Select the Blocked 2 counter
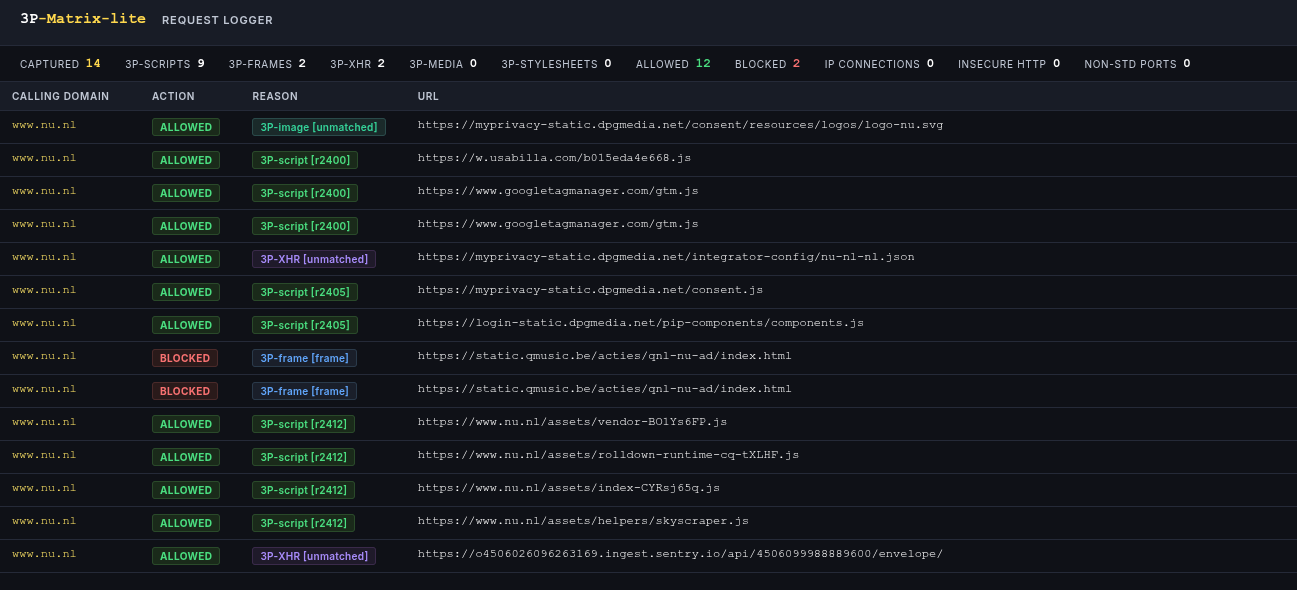1297x590 pixels. [x=767, y=64]
